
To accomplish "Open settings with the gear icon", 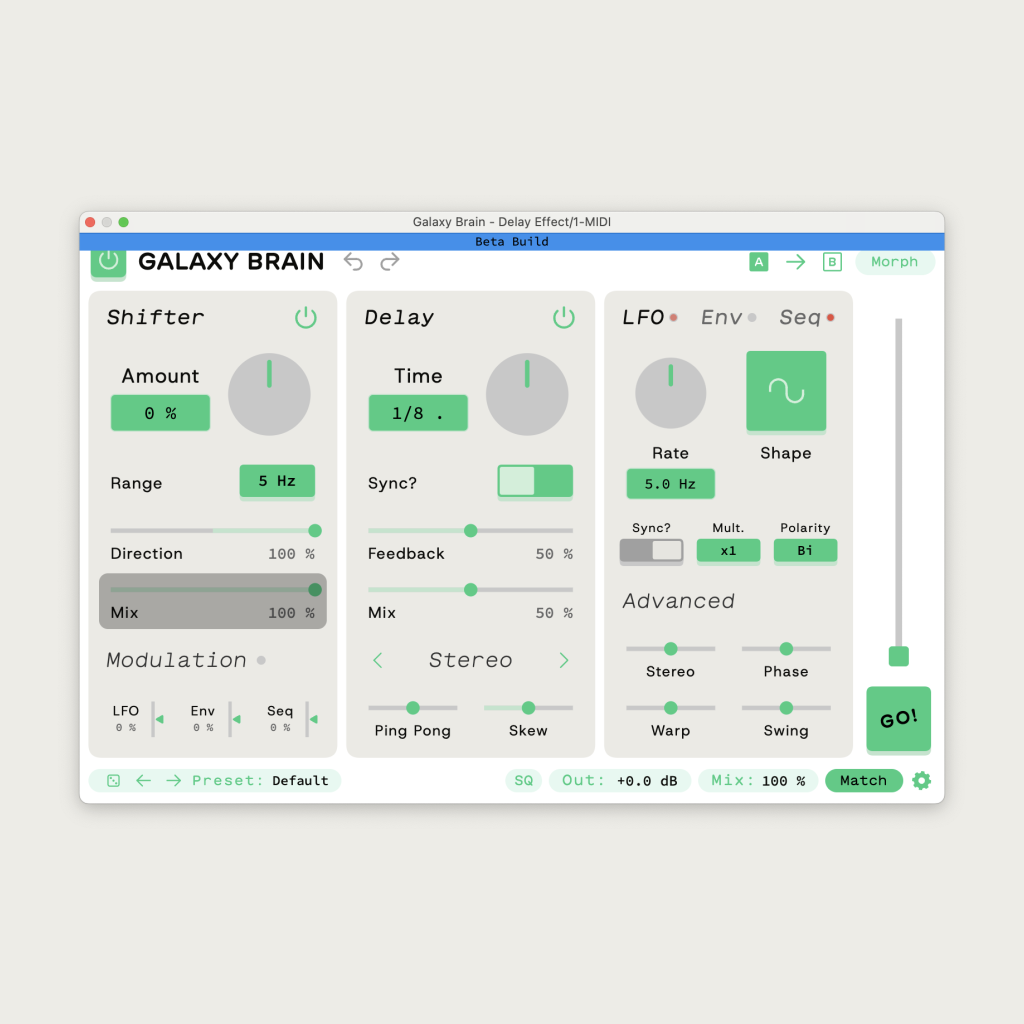I will pos(921,780).
